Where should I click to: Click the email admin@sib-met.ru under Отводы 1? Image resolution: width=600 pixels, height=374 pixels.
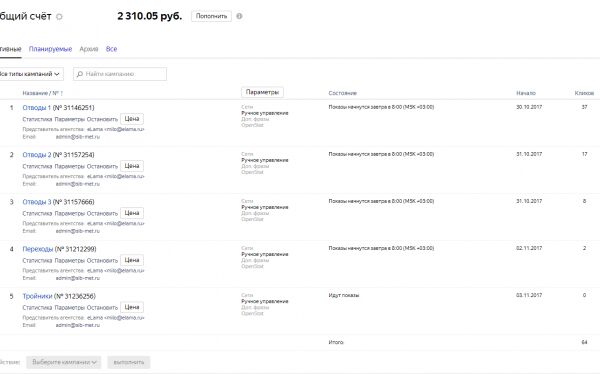[x=78, y=137]
